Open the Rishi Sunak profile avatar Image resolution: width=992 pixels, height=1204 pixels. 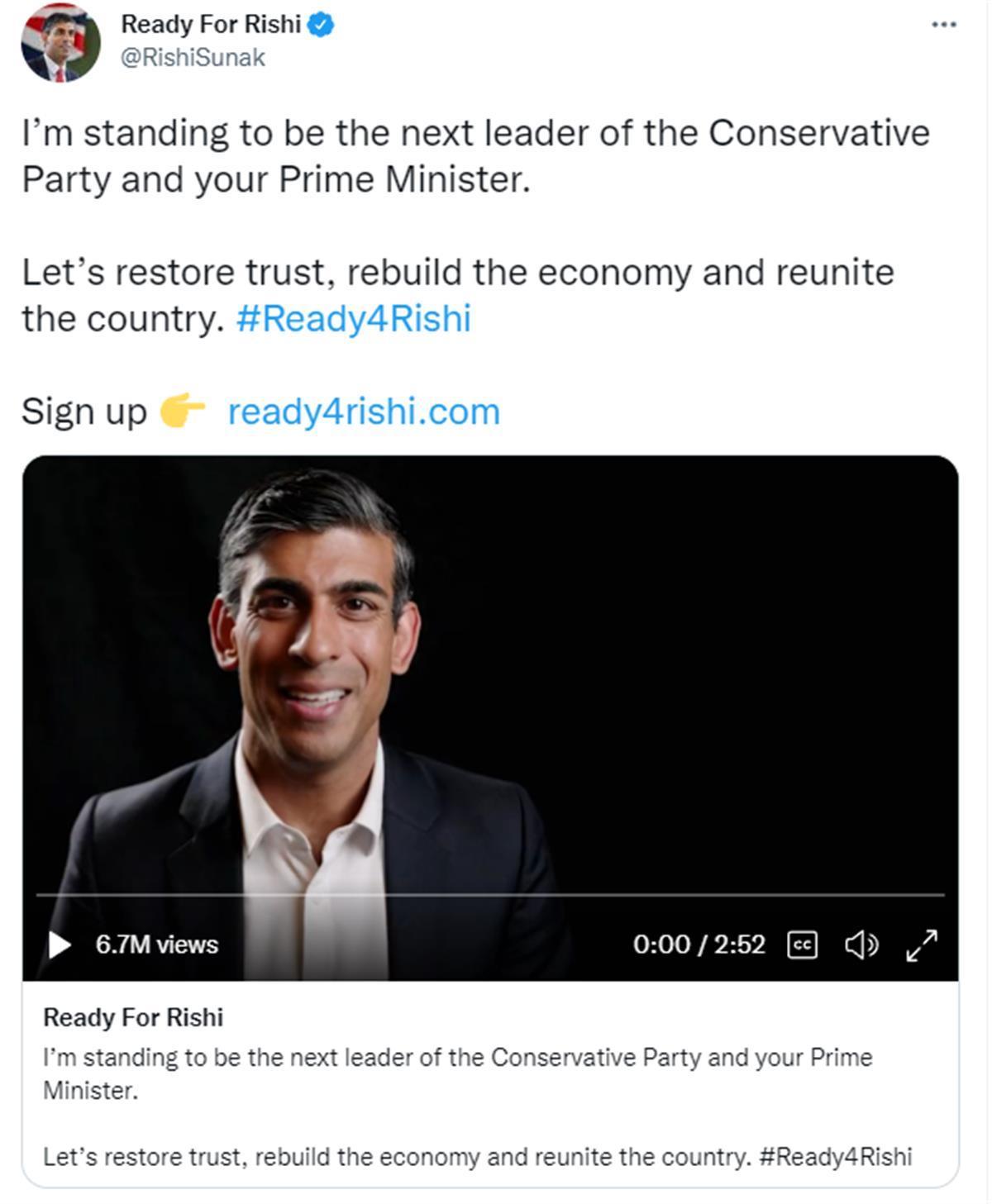pyautogui.click(x=60, y=43)
